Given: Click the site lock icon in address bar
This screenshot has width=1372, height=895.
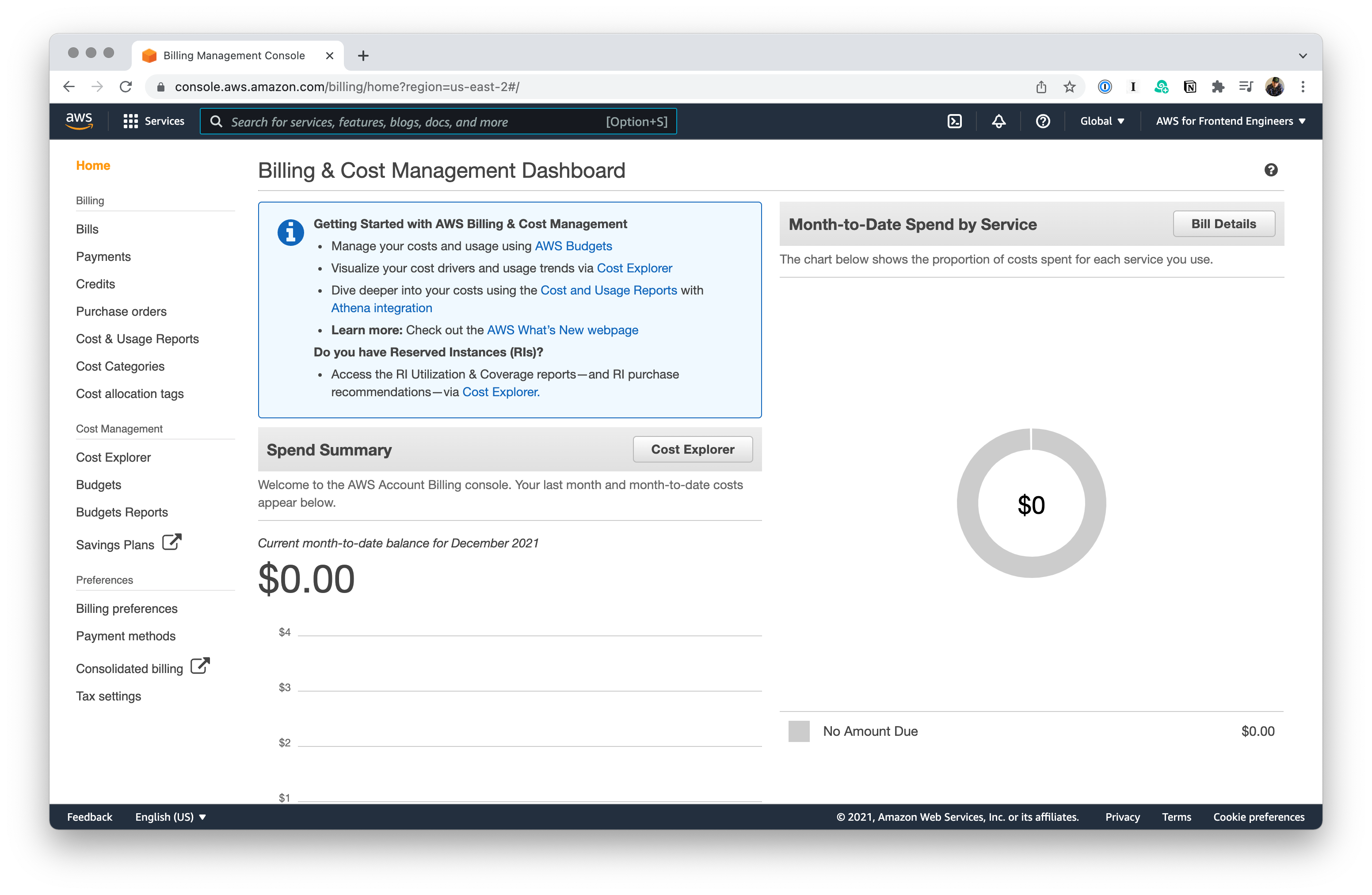Looking at the screenshot, I should (x=161, y=87).
